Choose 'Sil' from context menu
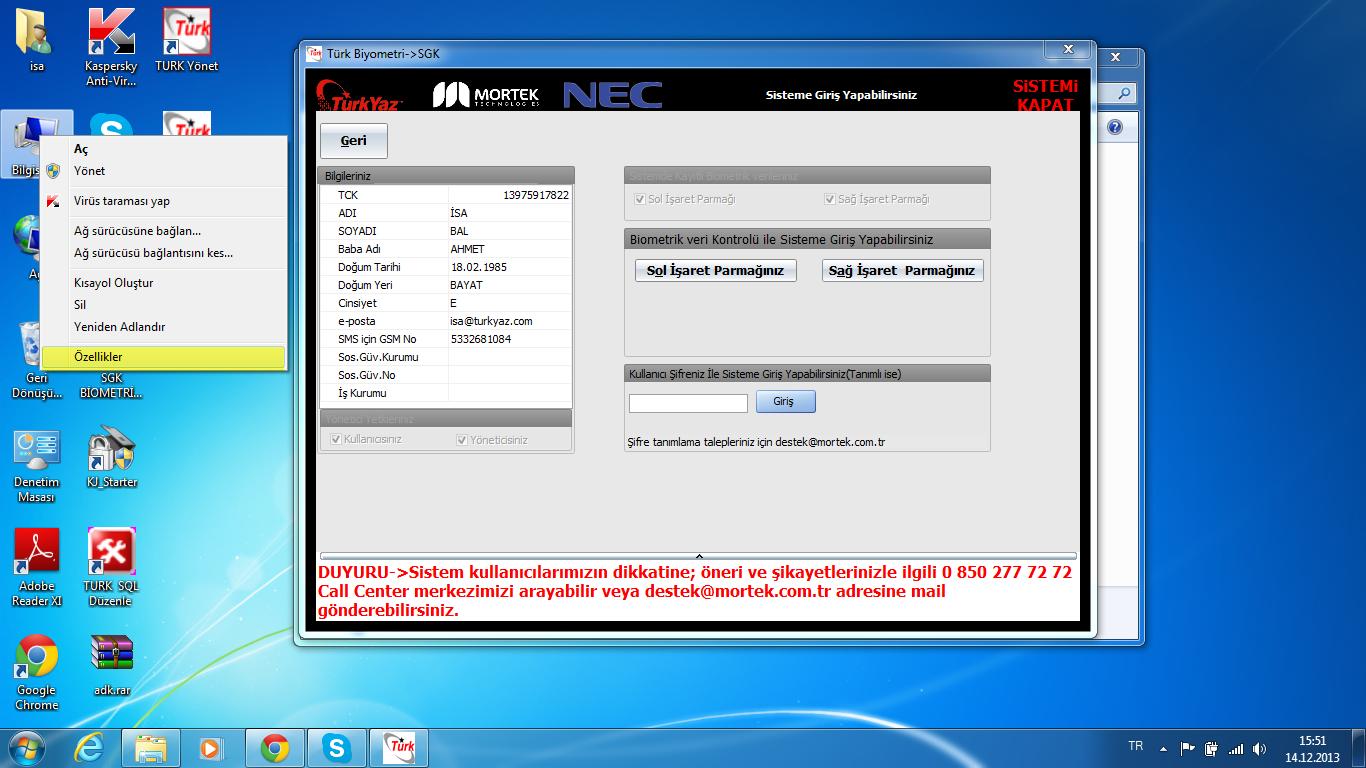The height and width of the screenshot is (768, 1366). [164, 305]
